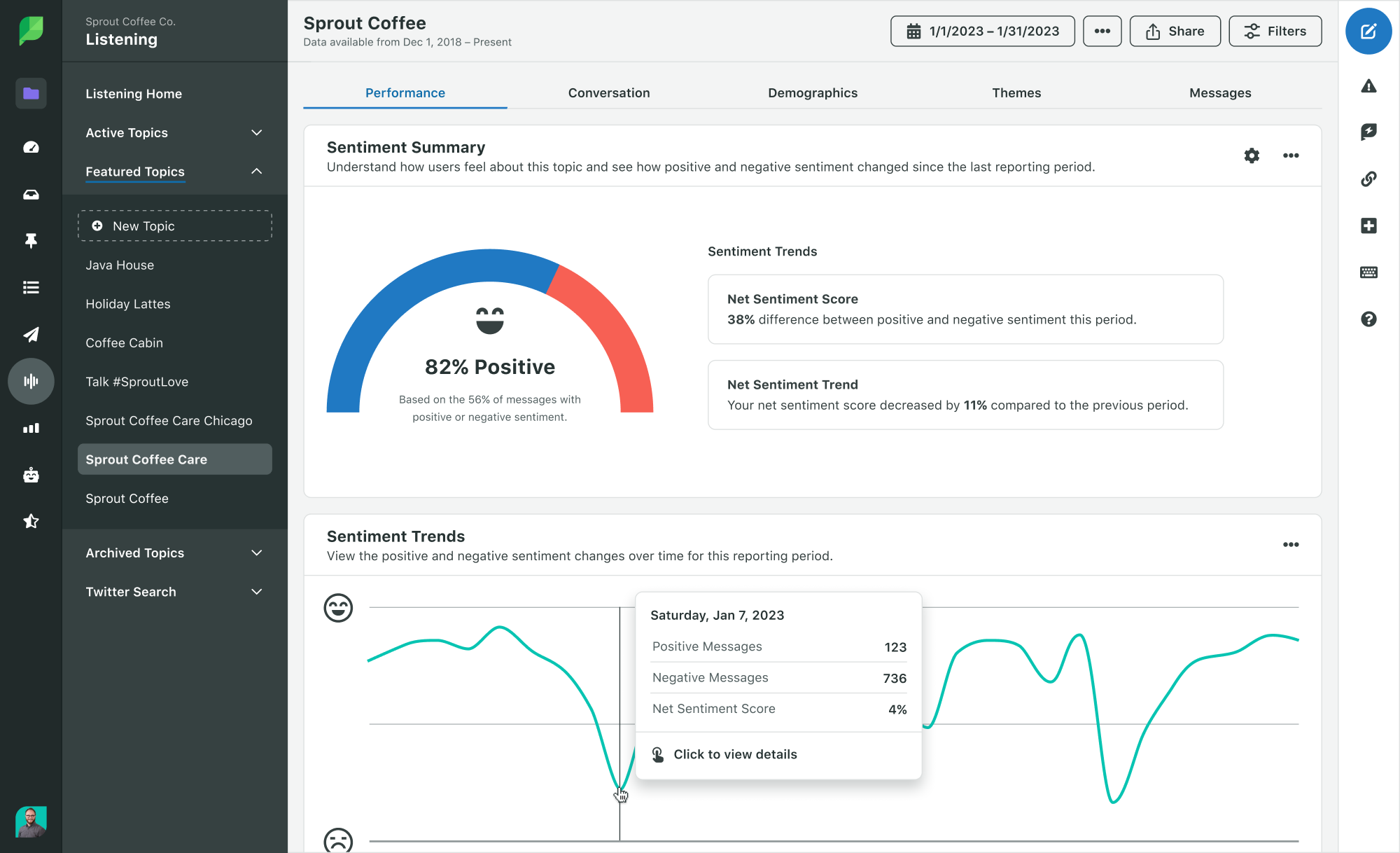This screenshot has height=853, width=1400.
Task: Switch to the Conversation tab
Action: [x=609, y=92]
